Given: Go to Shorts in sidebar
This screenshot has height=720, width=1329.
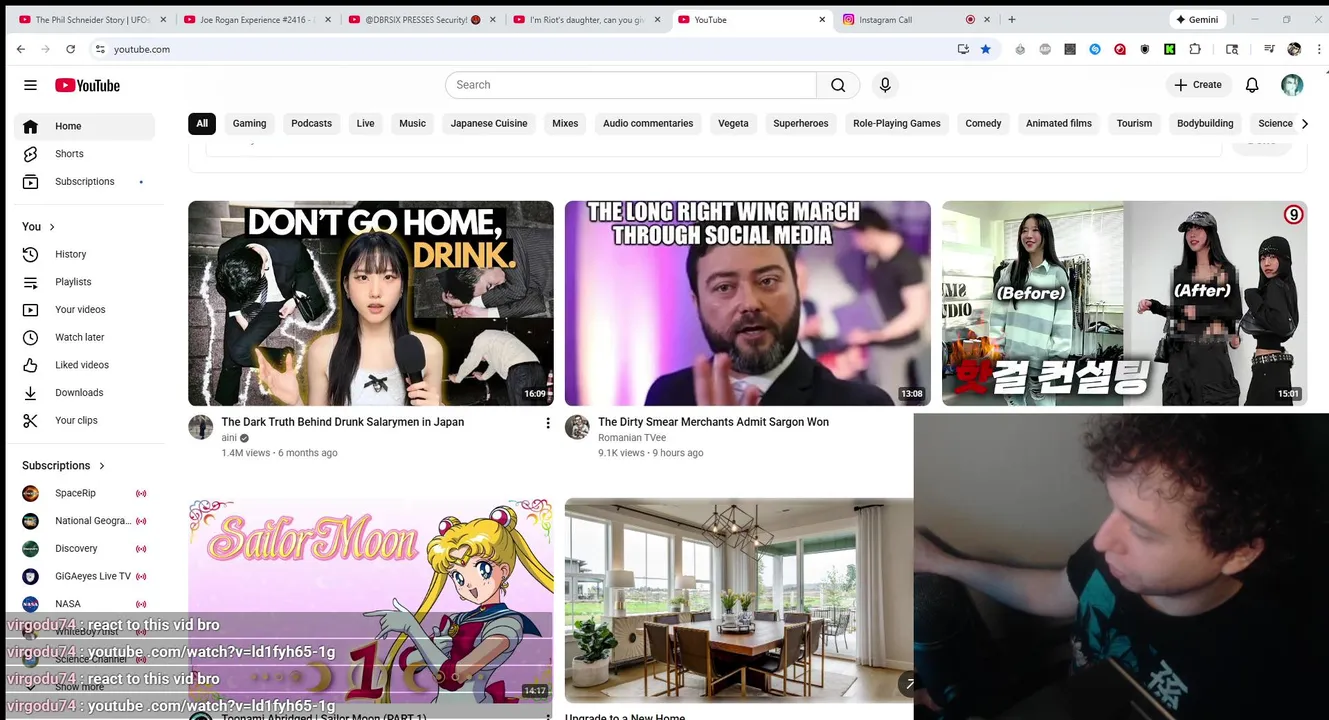Looking at the screenshot, I should [85, 154].
